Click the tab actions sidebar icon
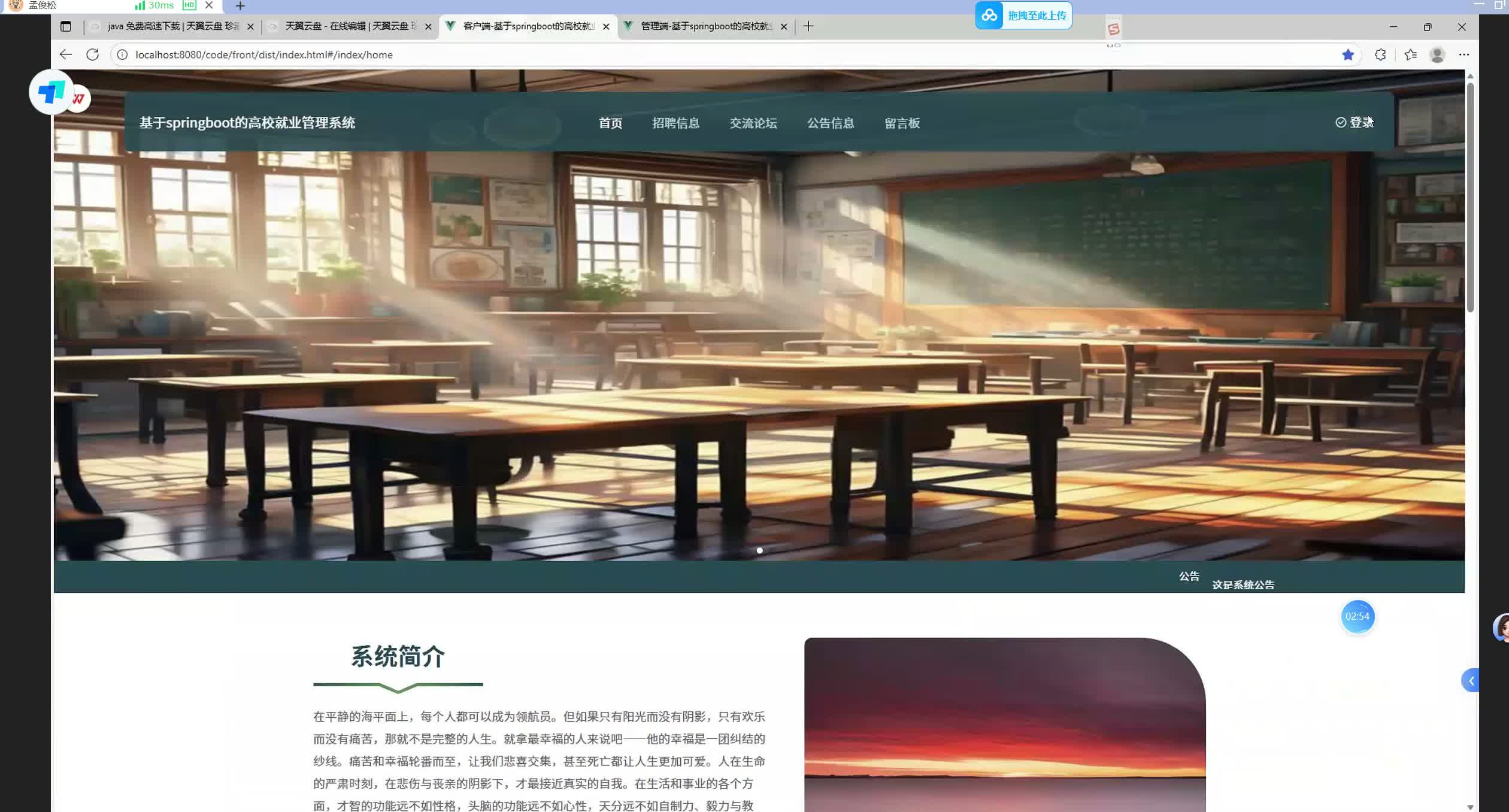This screenshot has height=812, width=1509. (x=66, y=26)
